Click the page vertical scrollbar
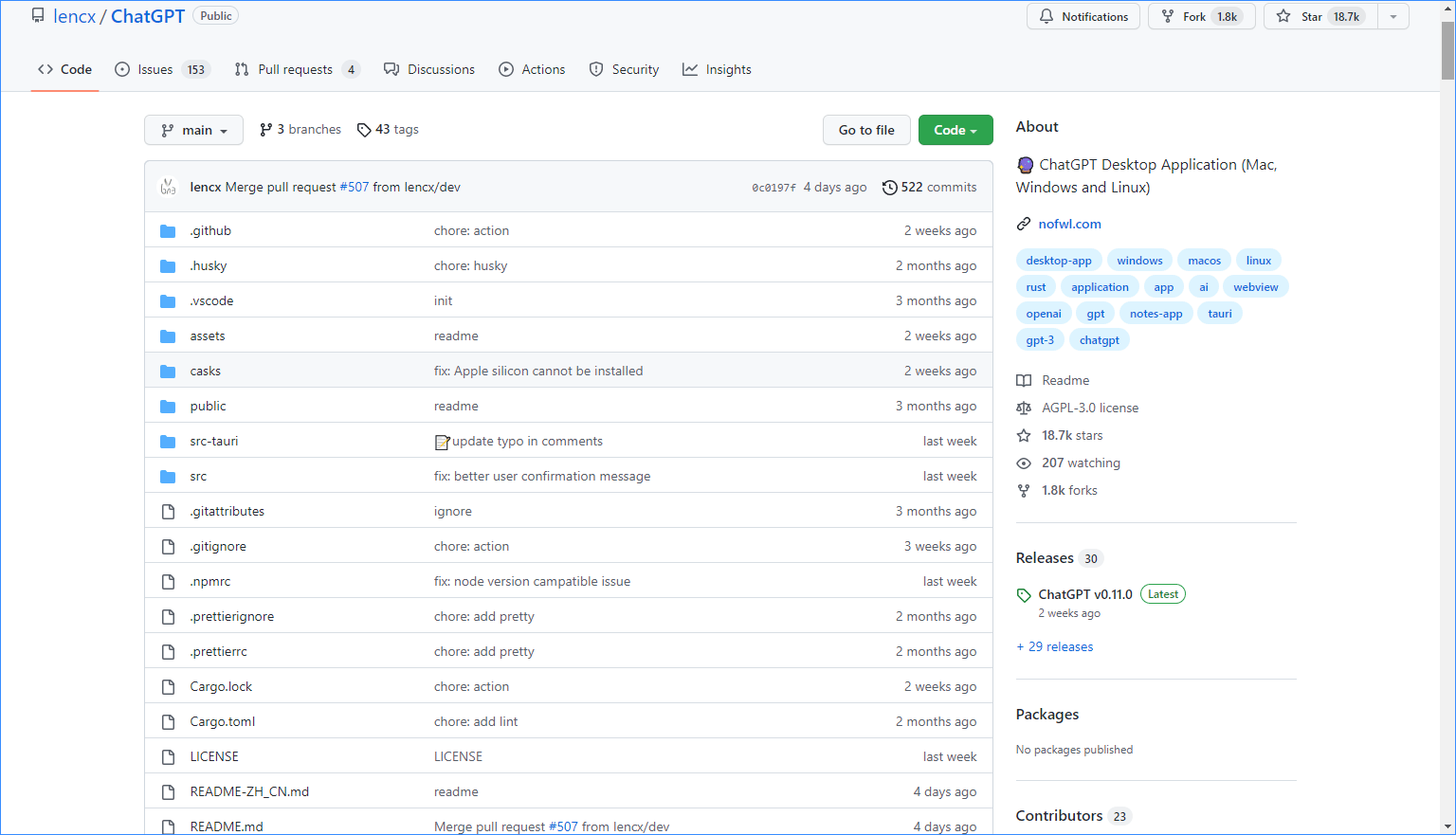Image resolution: width=1456 pixels, height=835 pixels. pyautogui.click(x=1447, y=417)
